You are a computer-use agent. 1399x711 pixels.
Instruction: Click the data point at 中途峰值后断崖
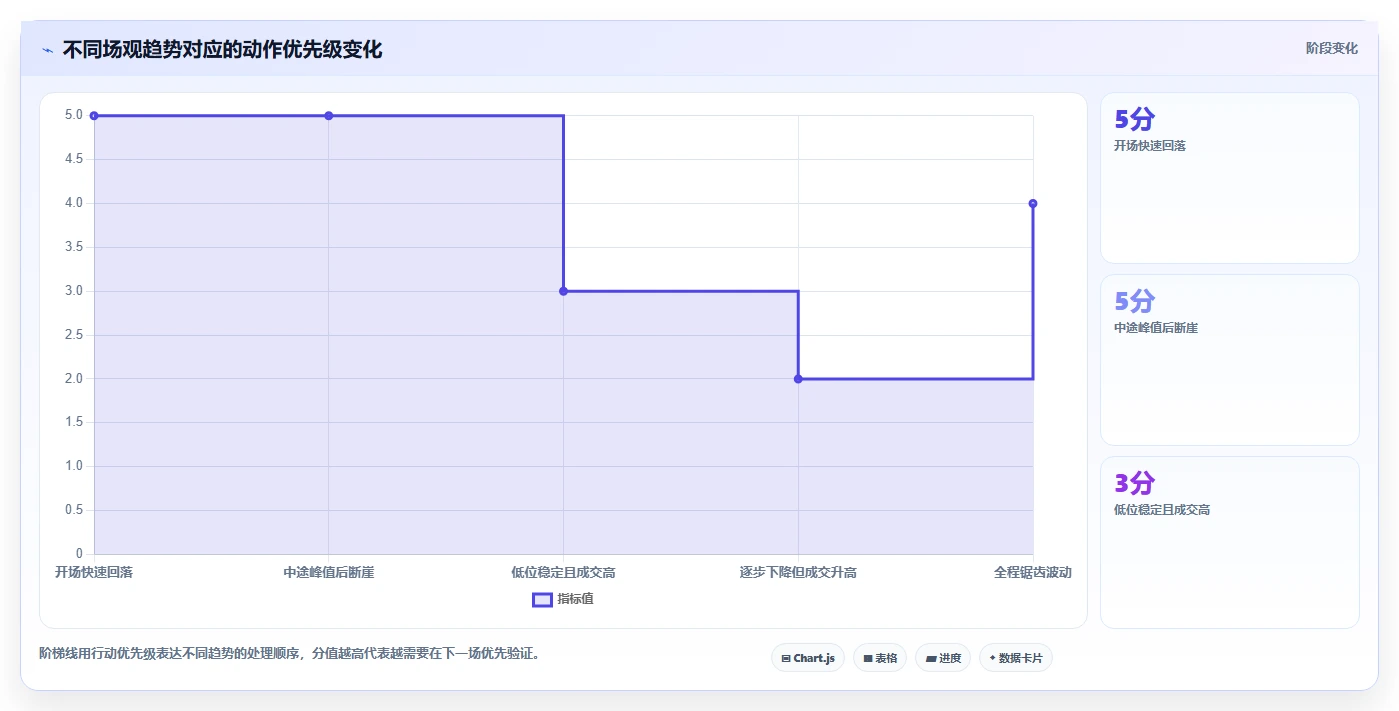point(329,116)
